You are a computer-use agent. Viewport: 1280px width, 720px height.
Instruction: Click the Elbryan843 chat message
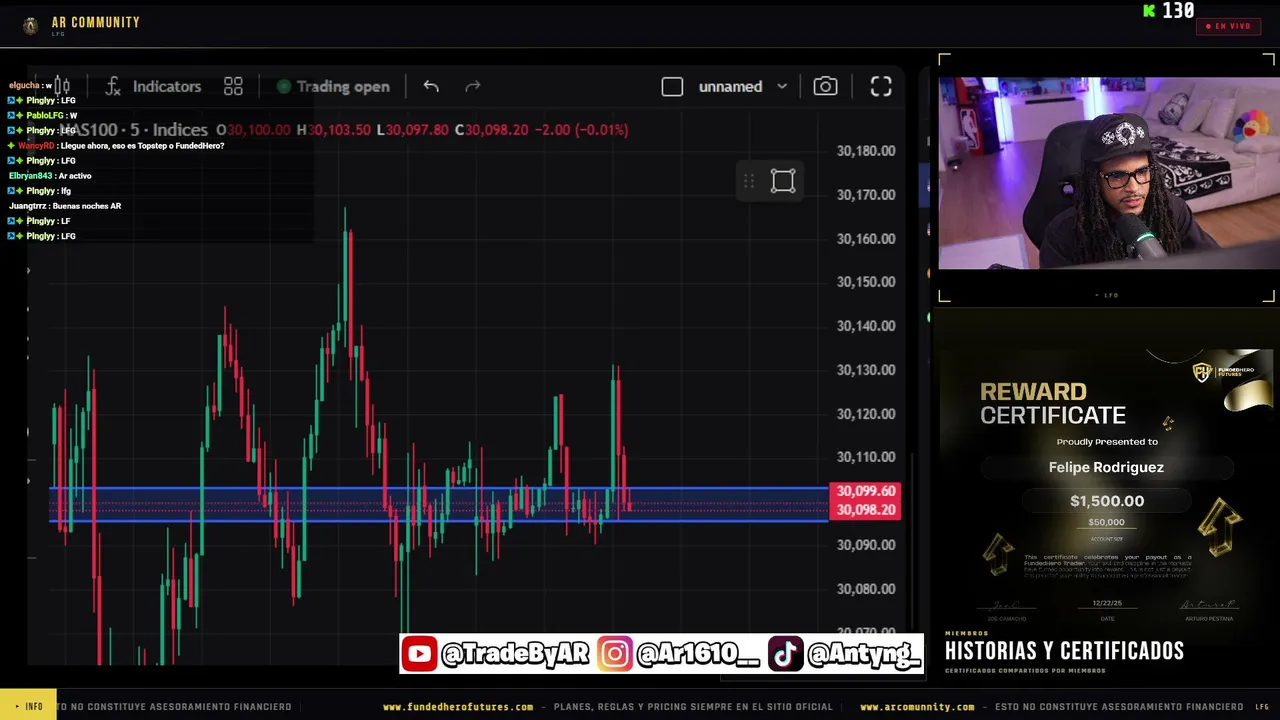pyautogui.click(x=50, y=176)
